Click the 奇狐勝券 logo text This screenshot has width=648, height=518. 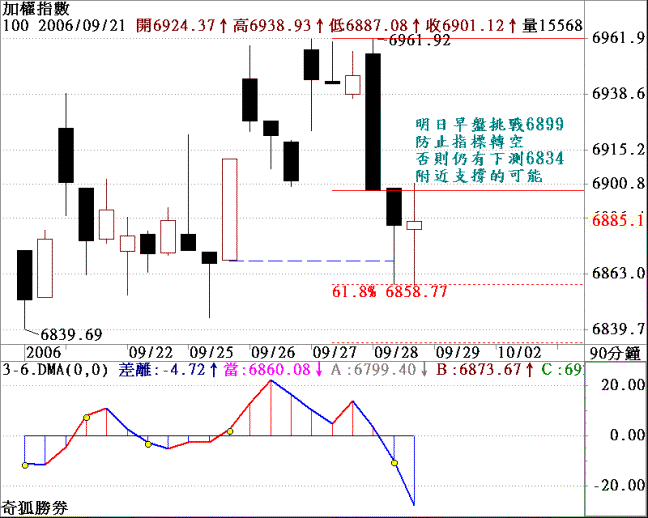click(x=32, y=507)
